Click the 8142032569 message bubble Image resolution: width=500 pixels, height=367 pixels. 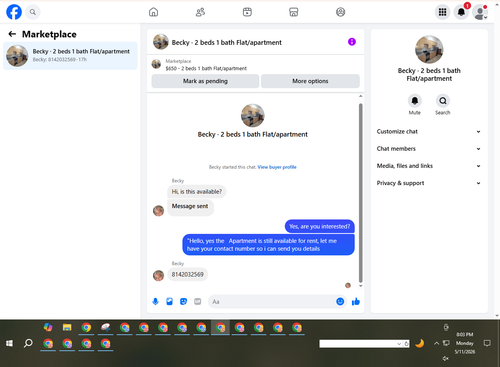pyautogui.click(x=187, y=274)
